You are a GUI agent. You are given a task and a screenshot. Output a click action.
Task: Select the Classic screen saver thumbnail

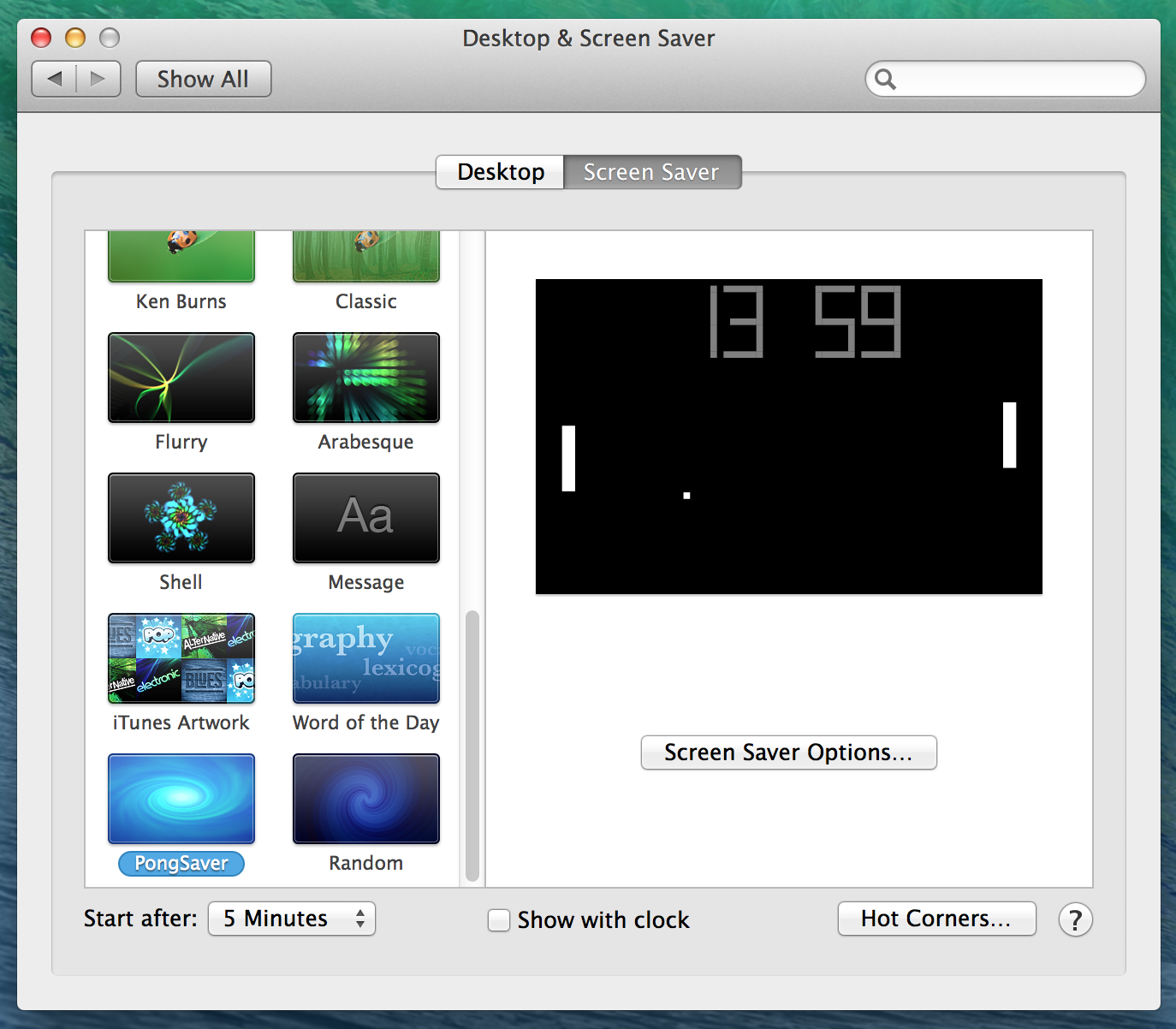coord(366,256)
